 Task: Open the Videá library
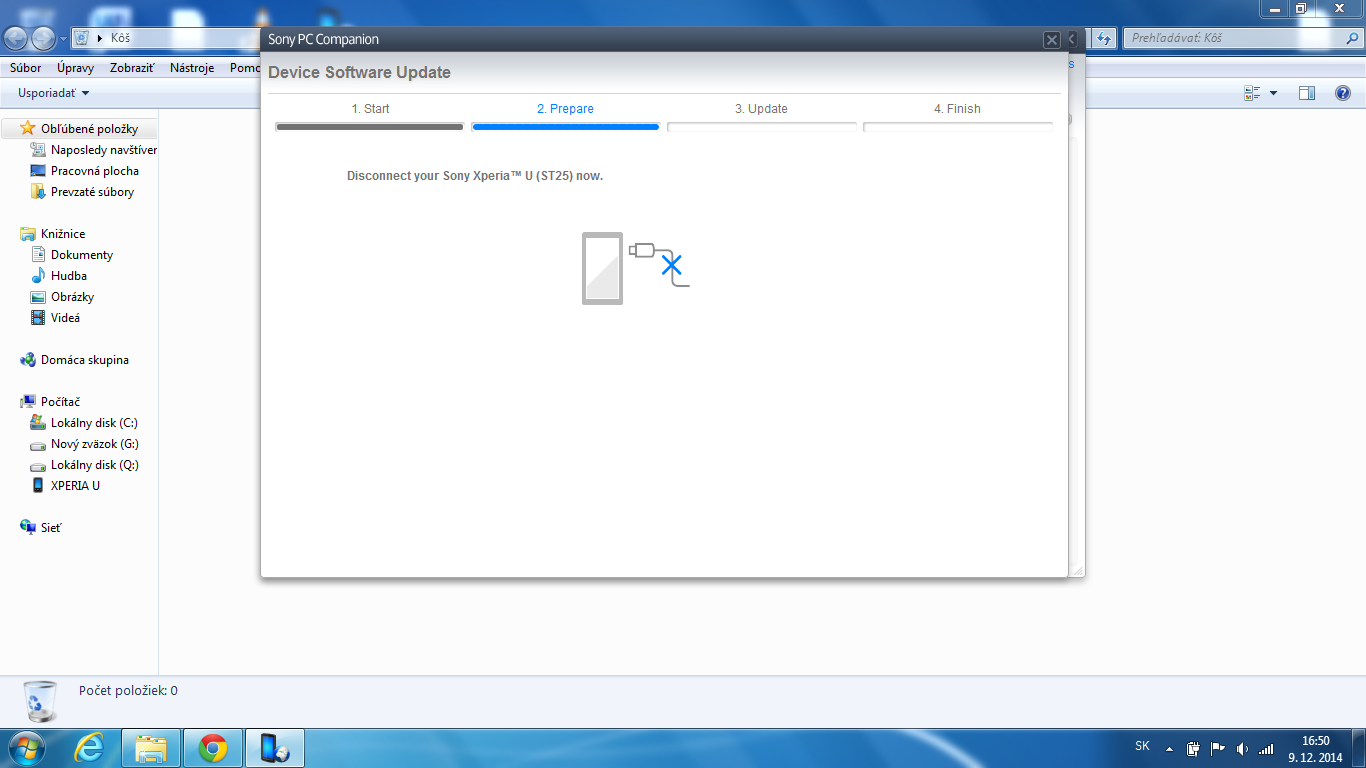55,318
